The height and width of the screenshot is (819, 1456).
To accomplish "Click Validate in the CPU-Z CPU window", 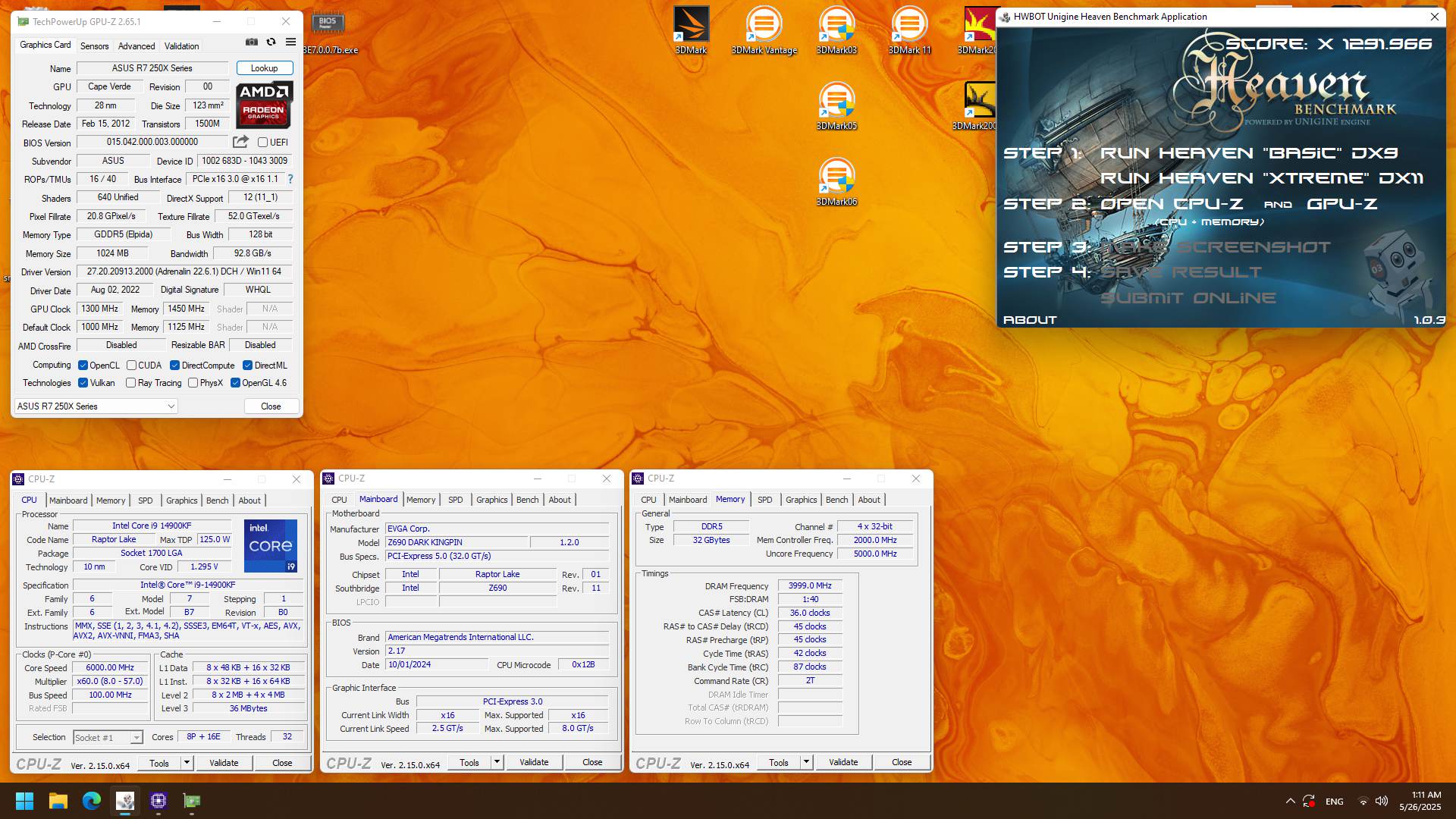I will coord(224,763).
